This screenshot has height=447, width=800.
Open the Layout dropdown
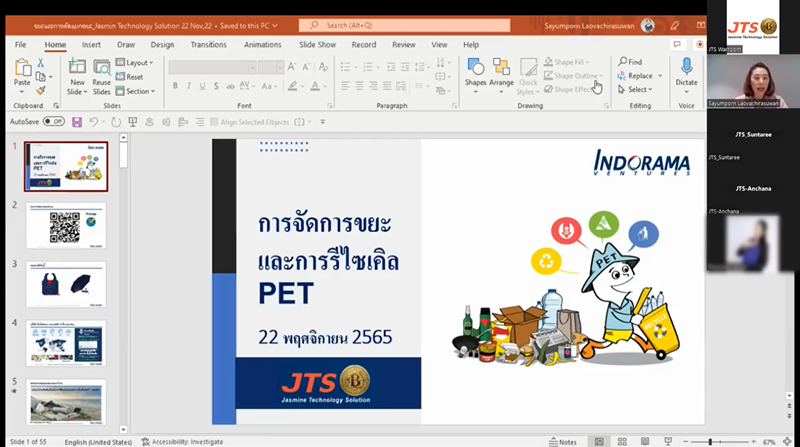135,62
